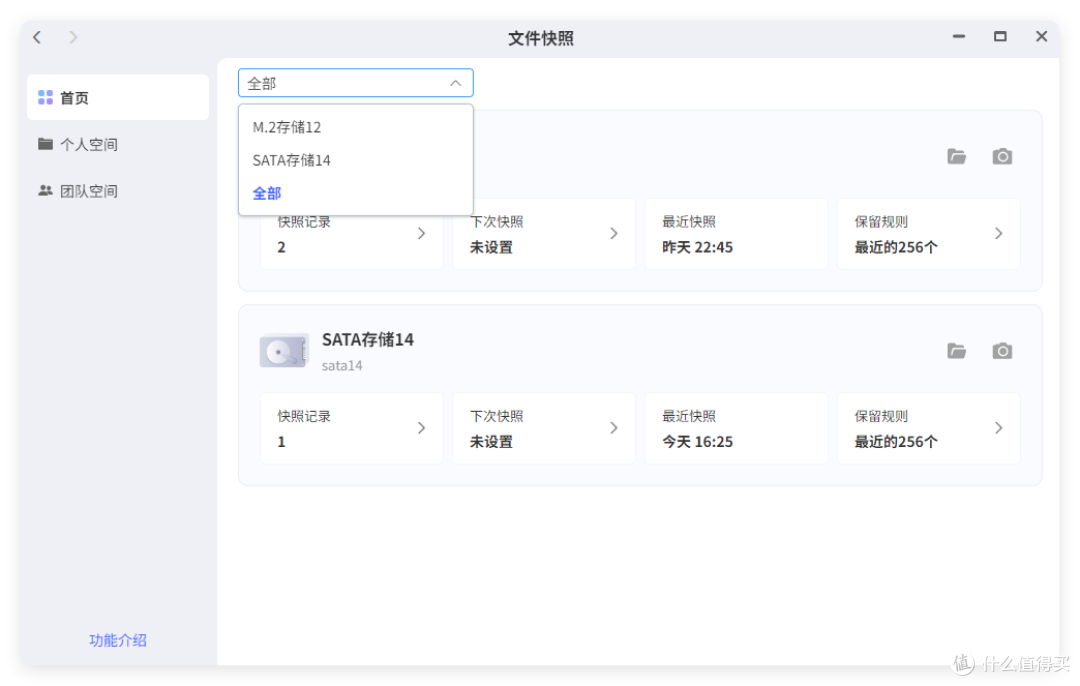Maximize the 文件快照 window

[x=1000, y=37]
